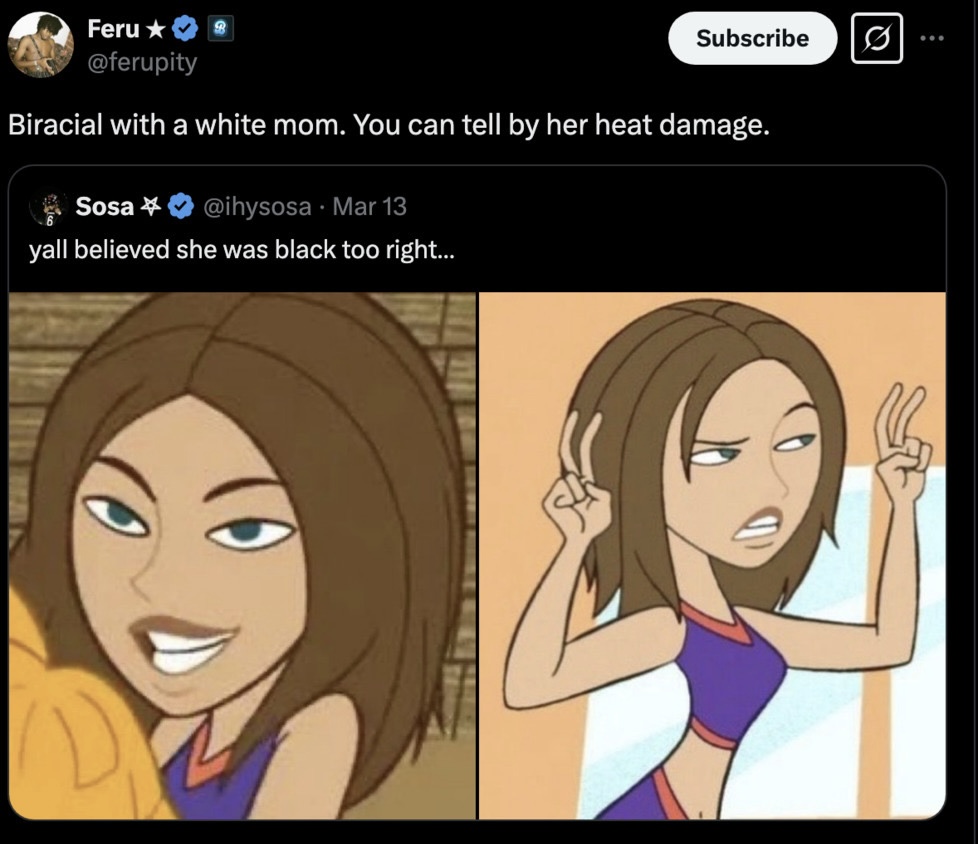Open Feru's profile avatar
978x844 pixels.
tap(41, 45)
